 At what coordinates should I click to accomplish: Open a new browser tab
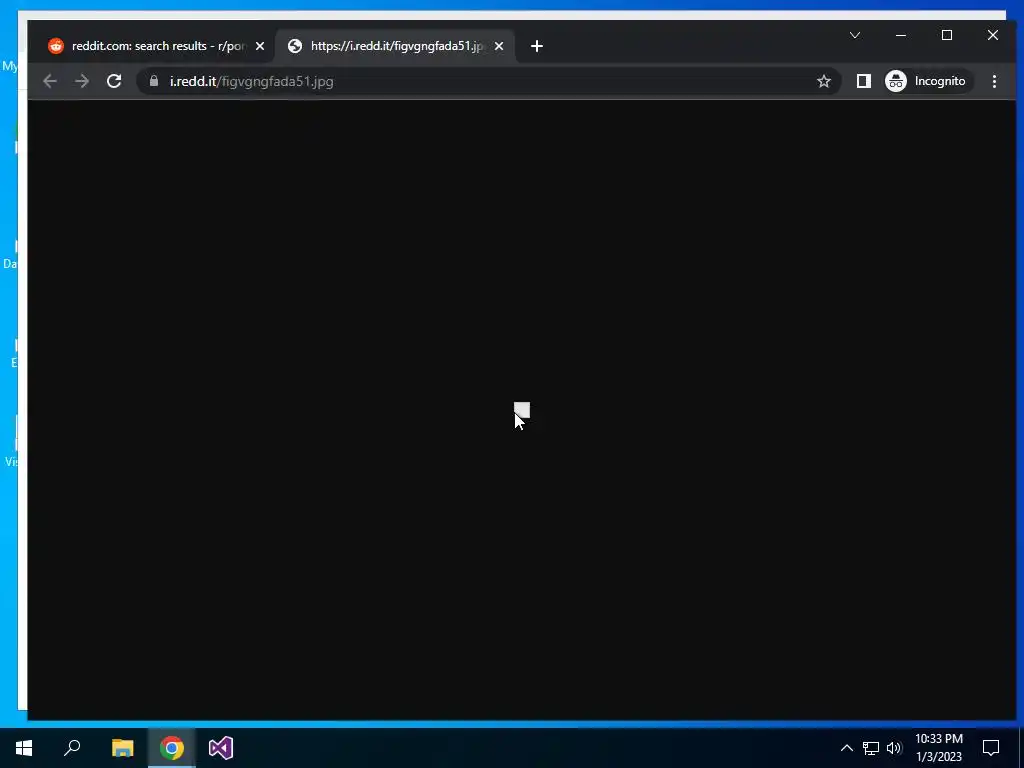[537, 46]
